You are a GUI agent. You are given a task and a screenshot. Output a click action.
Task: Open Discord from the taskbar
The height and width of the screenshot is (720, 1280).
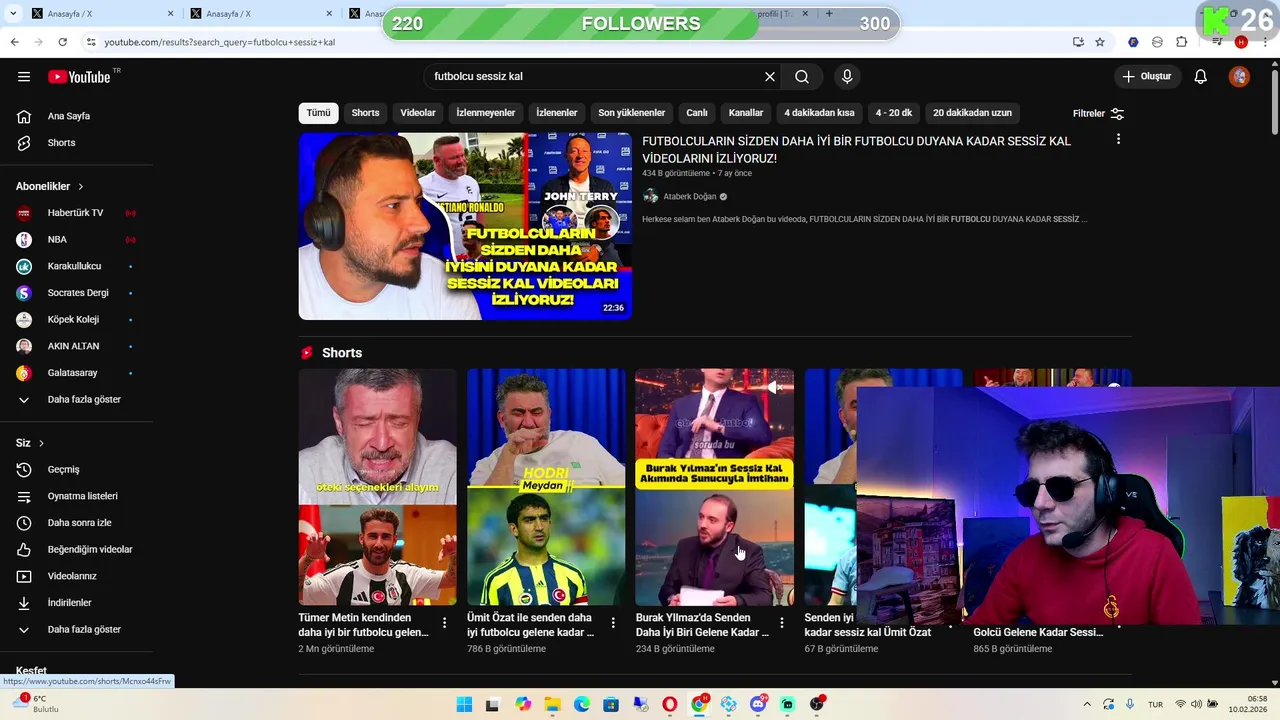tap(758, 704)
